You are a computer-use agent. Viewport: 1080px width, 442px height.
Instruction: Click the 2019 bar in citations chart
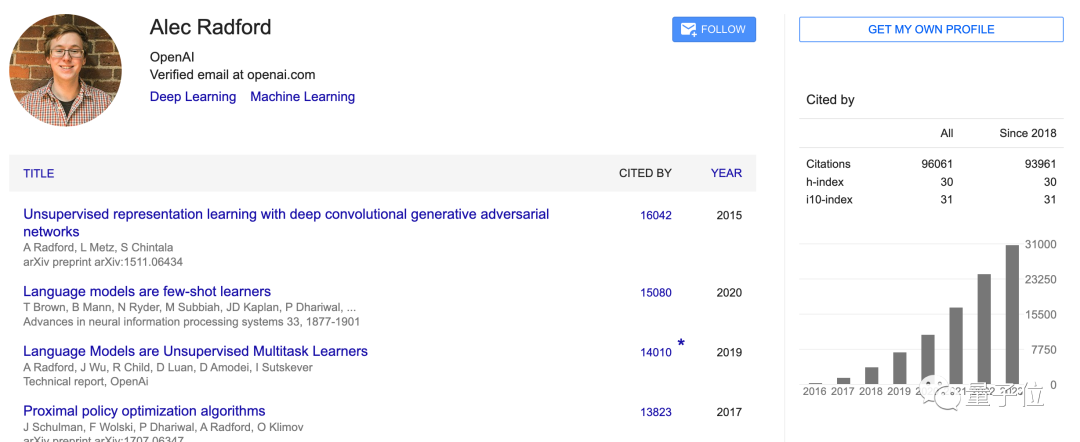coord(900,367)
